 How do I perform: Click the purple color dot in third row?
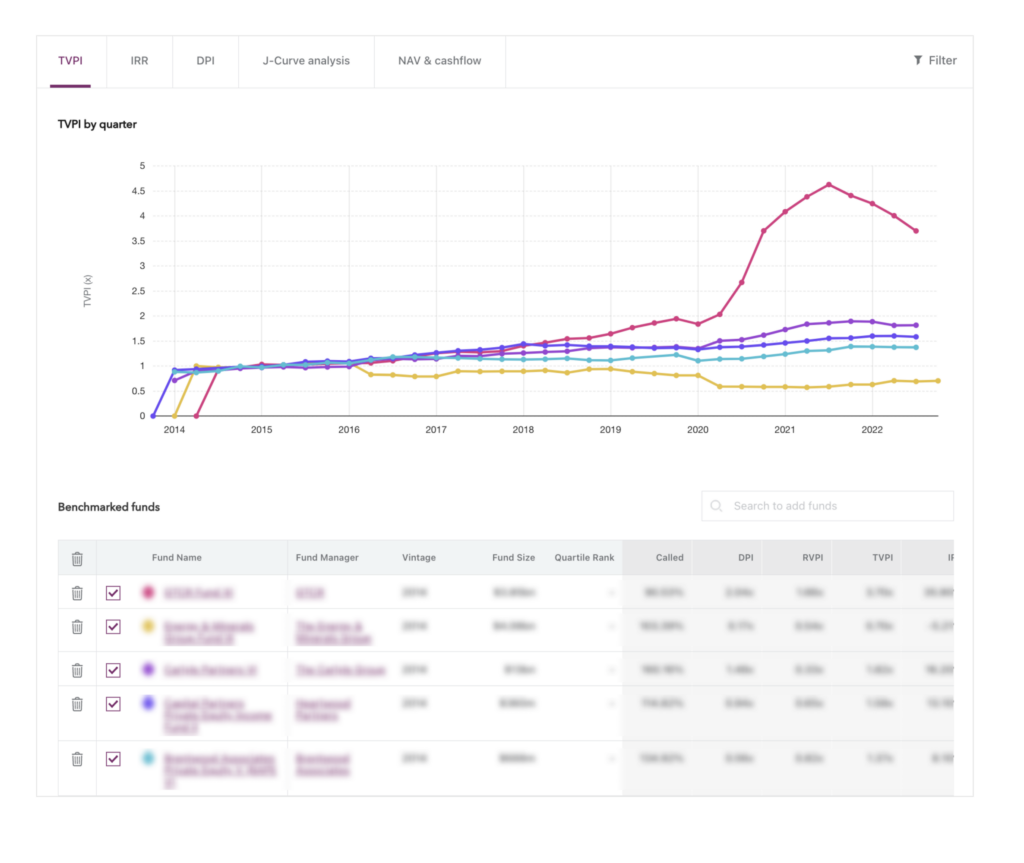click(149, 670)
